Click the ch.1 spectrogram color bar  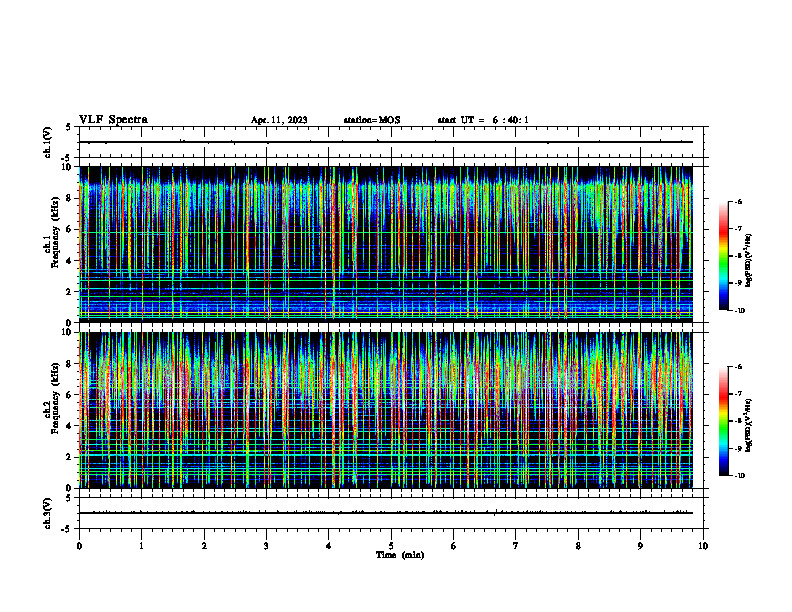point(724,256)
